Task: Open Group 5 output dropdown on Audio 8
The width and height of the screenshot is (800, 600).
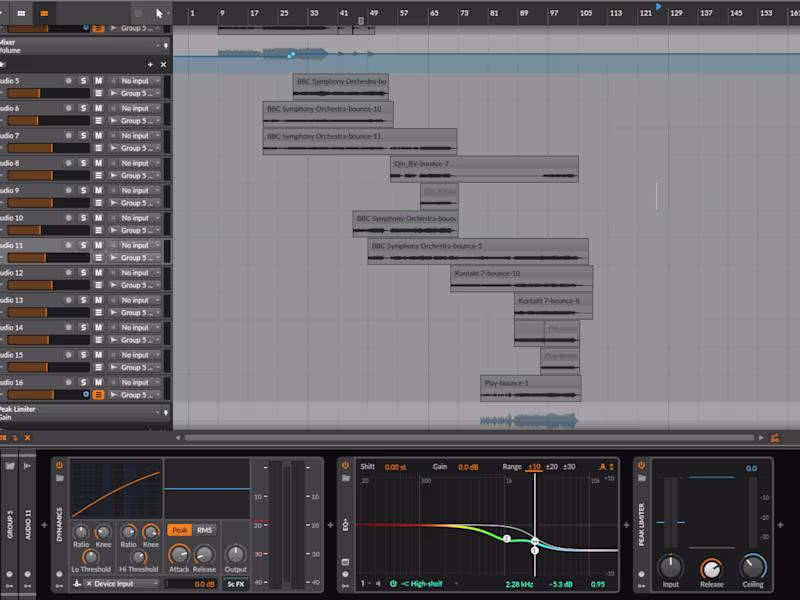Action: tap(136, 175)
